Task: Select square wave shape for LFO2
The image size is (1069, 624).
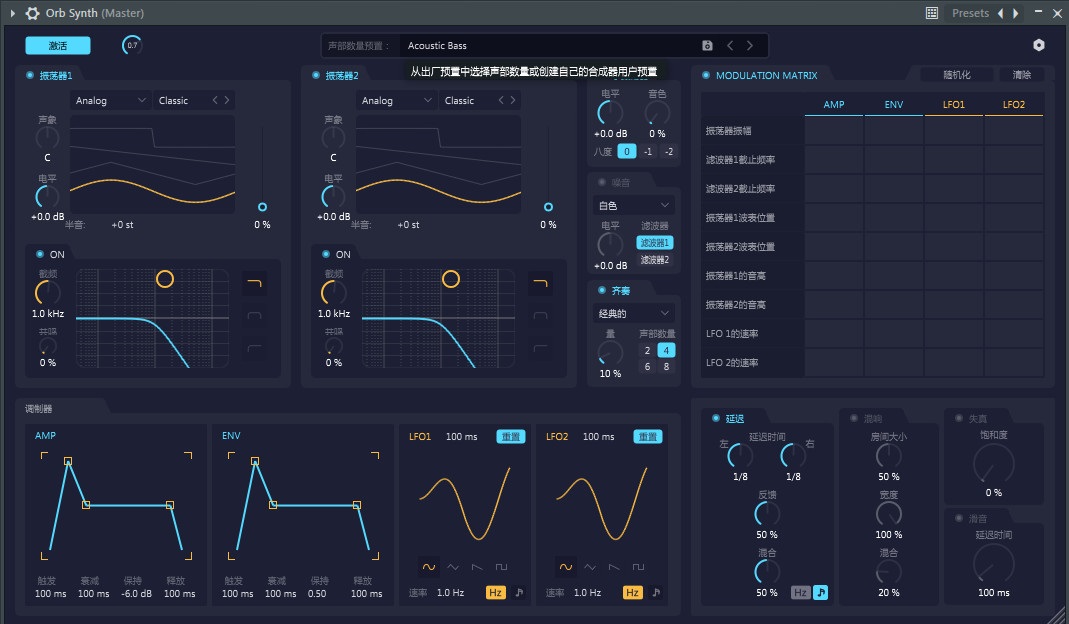Action: (637, 566)
